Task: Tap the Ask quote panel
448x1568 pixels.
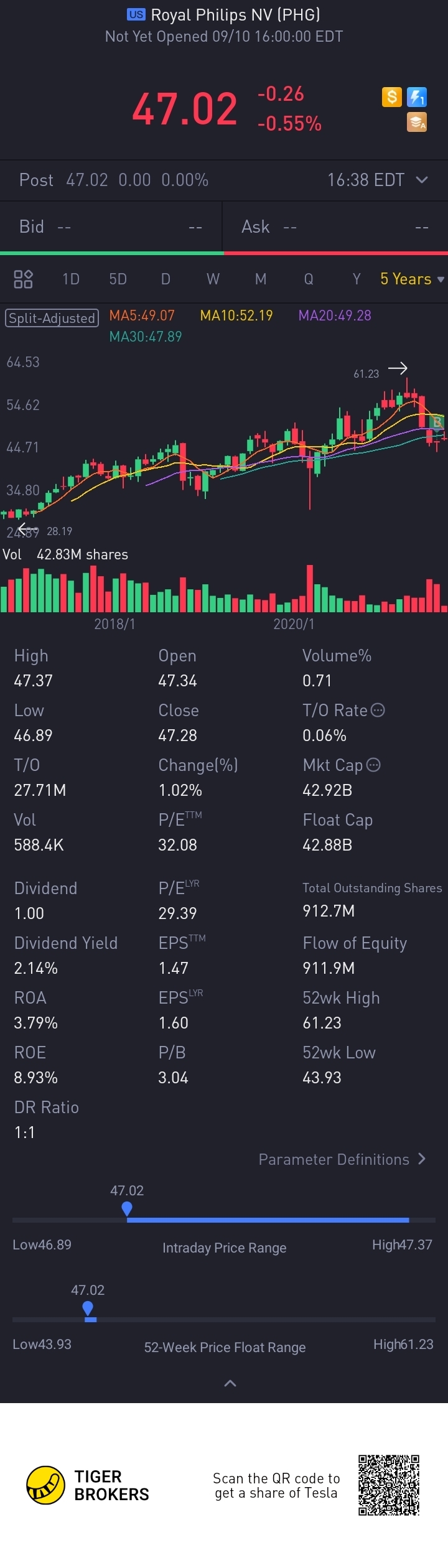Action: (335, 226)
